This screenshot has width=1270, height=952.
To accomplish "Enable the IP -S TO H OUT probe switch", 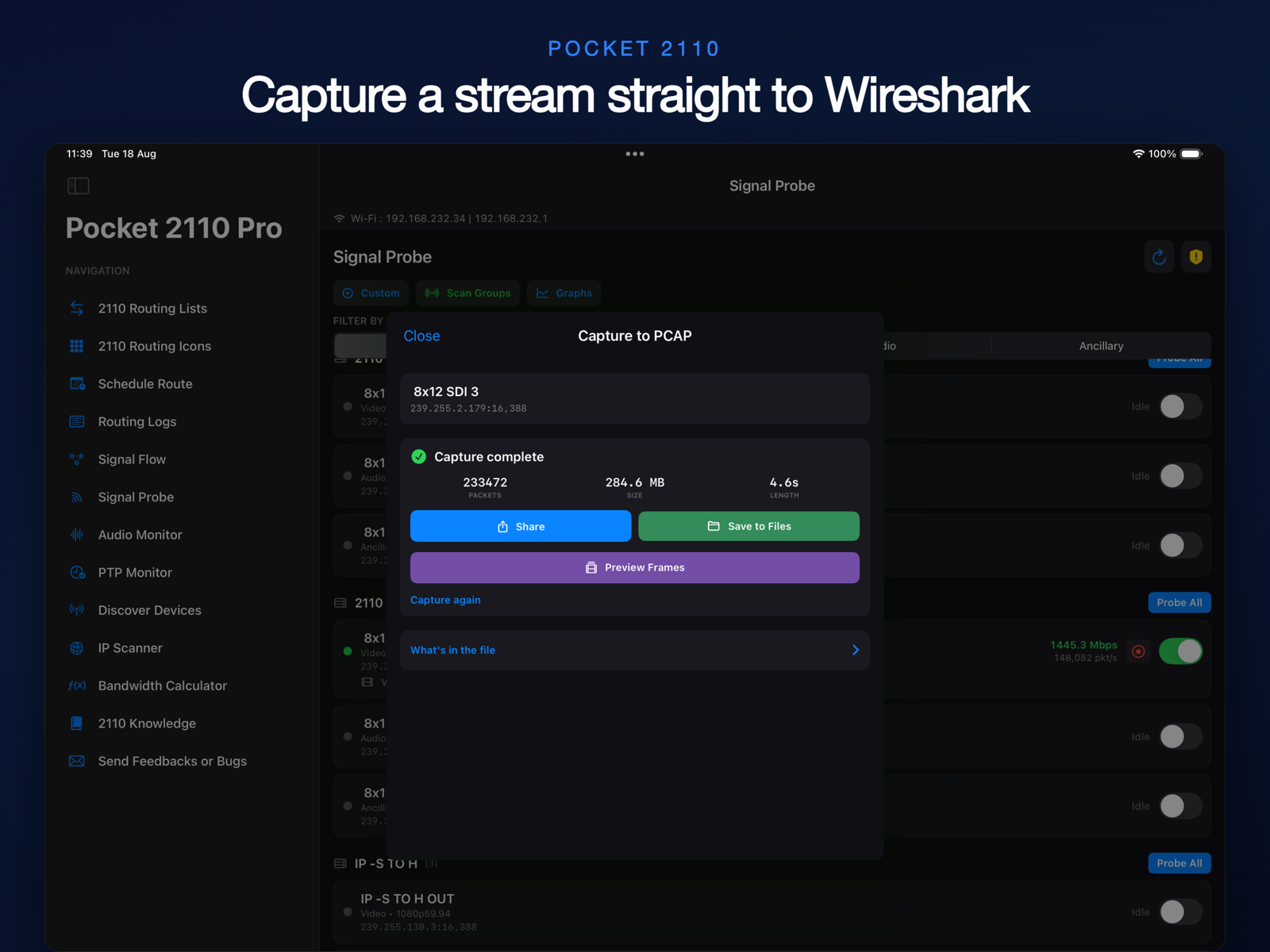I will 1180,912.
